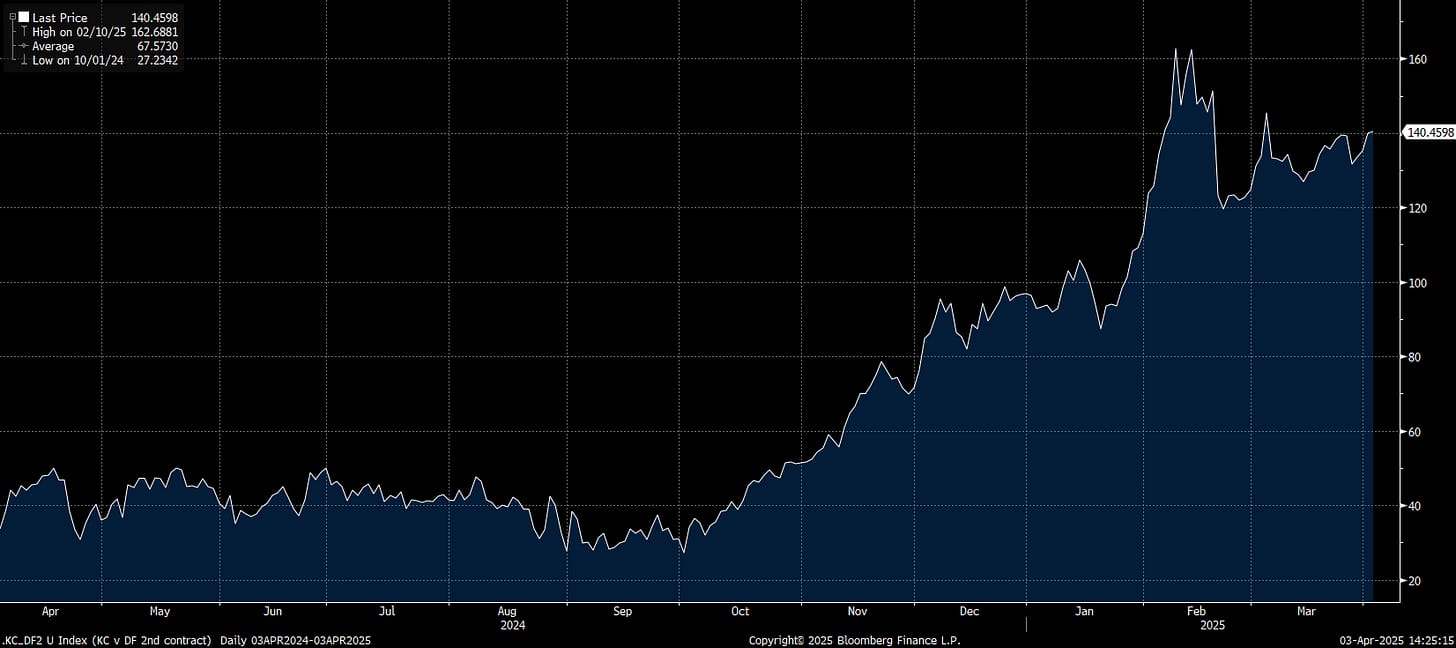
Task: Click 'Daily 03APR2024-03APR2025' range text
Action: click(295, 640)
